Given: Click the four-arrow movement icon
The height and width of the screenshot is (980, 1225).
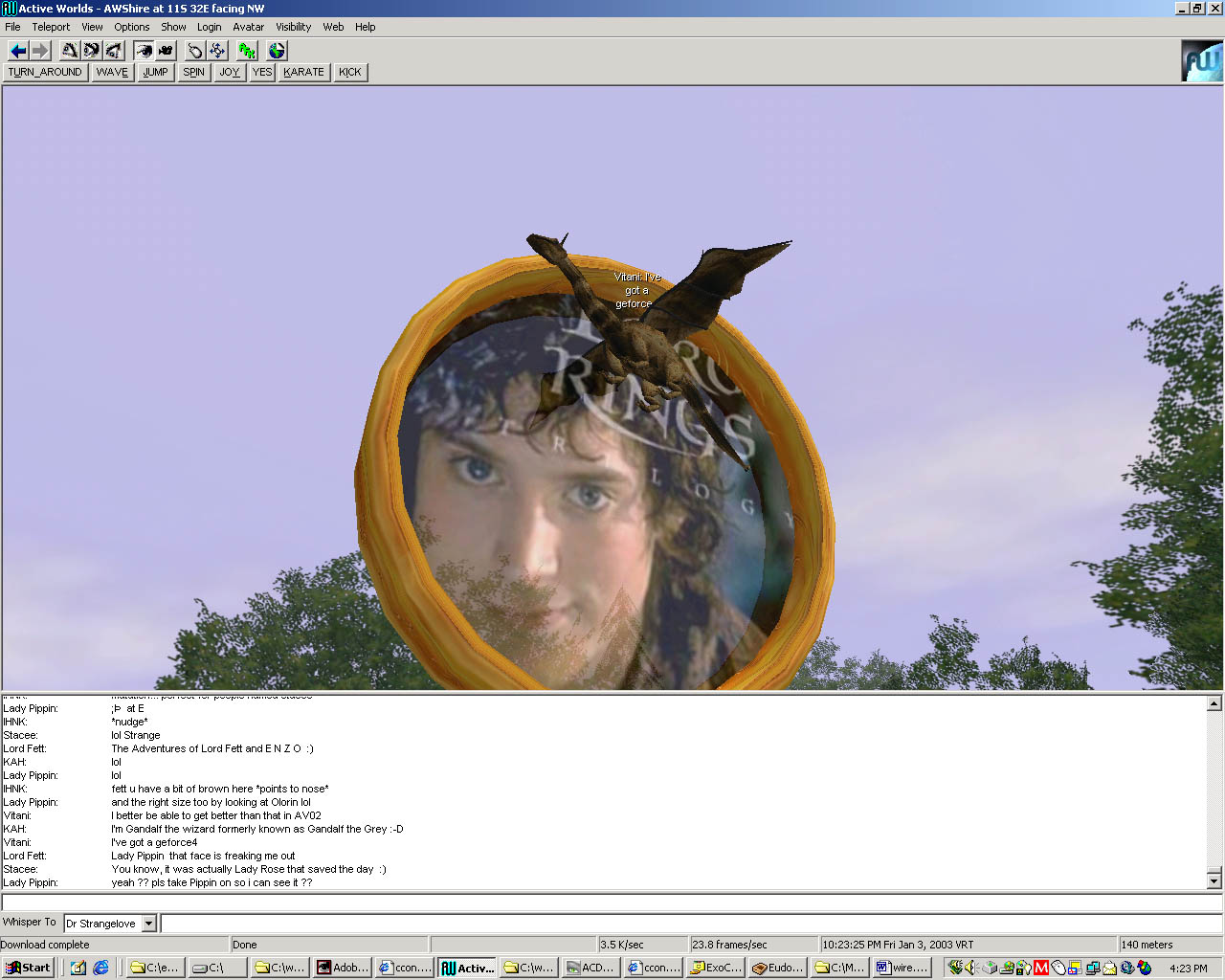Looking at the screenshot, I should [217, 51].
